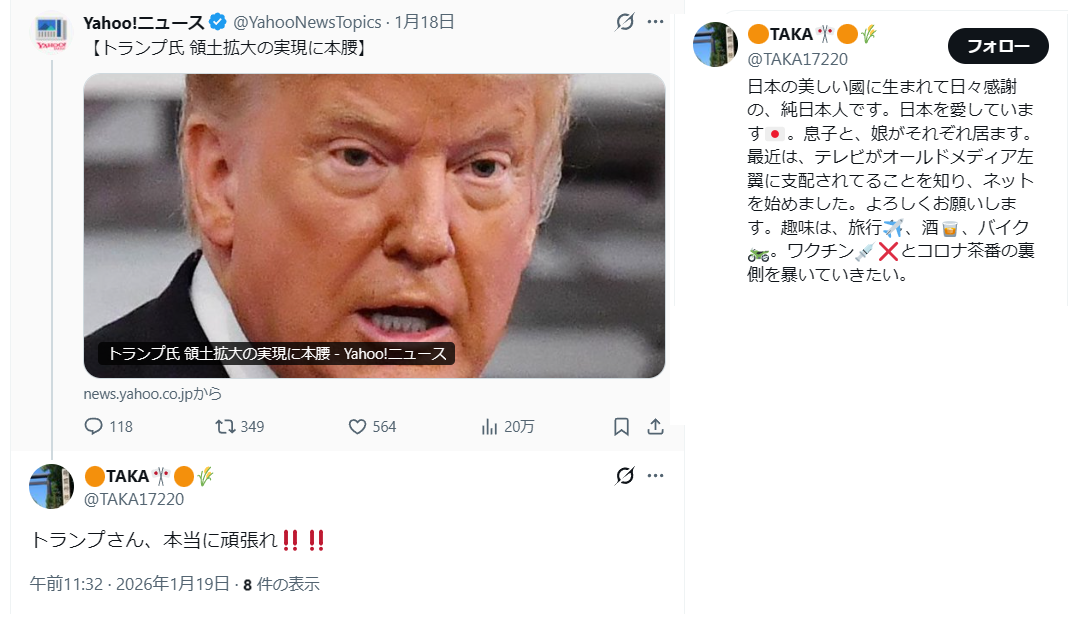Open more options menu on TAKA's reply

tap(655, 475)
